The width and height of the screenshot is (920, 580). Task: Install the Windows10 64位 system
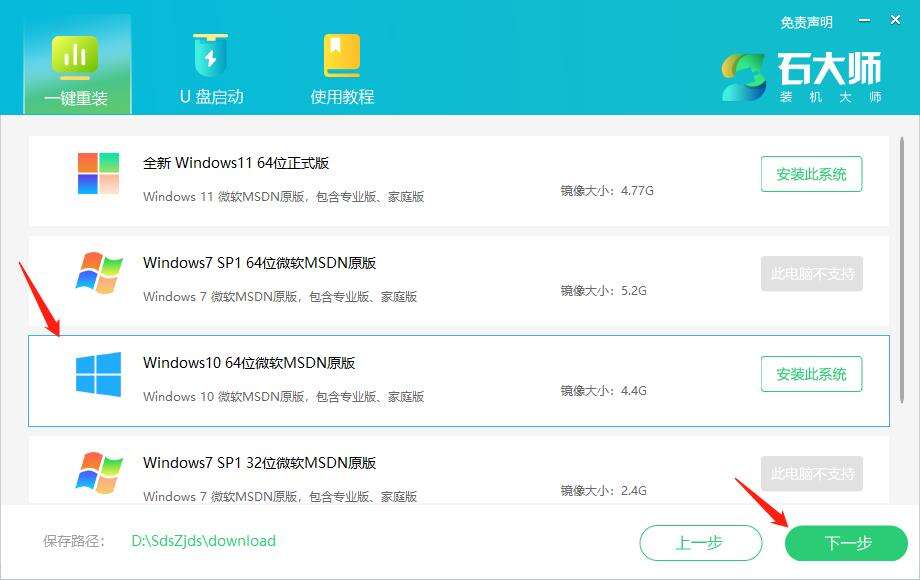point(811,374)
